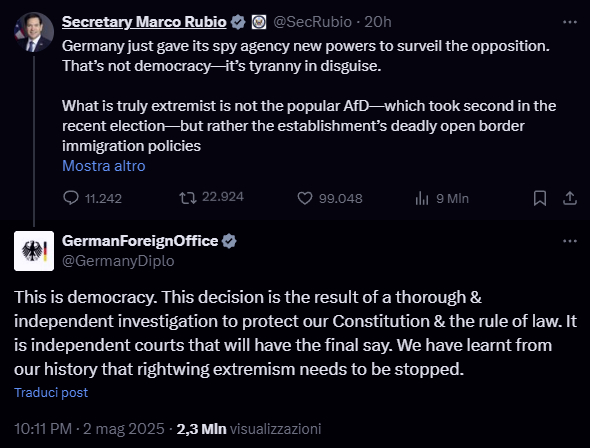The height and width of the screenshot is (448, 590).
Task: Click GermanForeignOffice display name
Action: 140,241
